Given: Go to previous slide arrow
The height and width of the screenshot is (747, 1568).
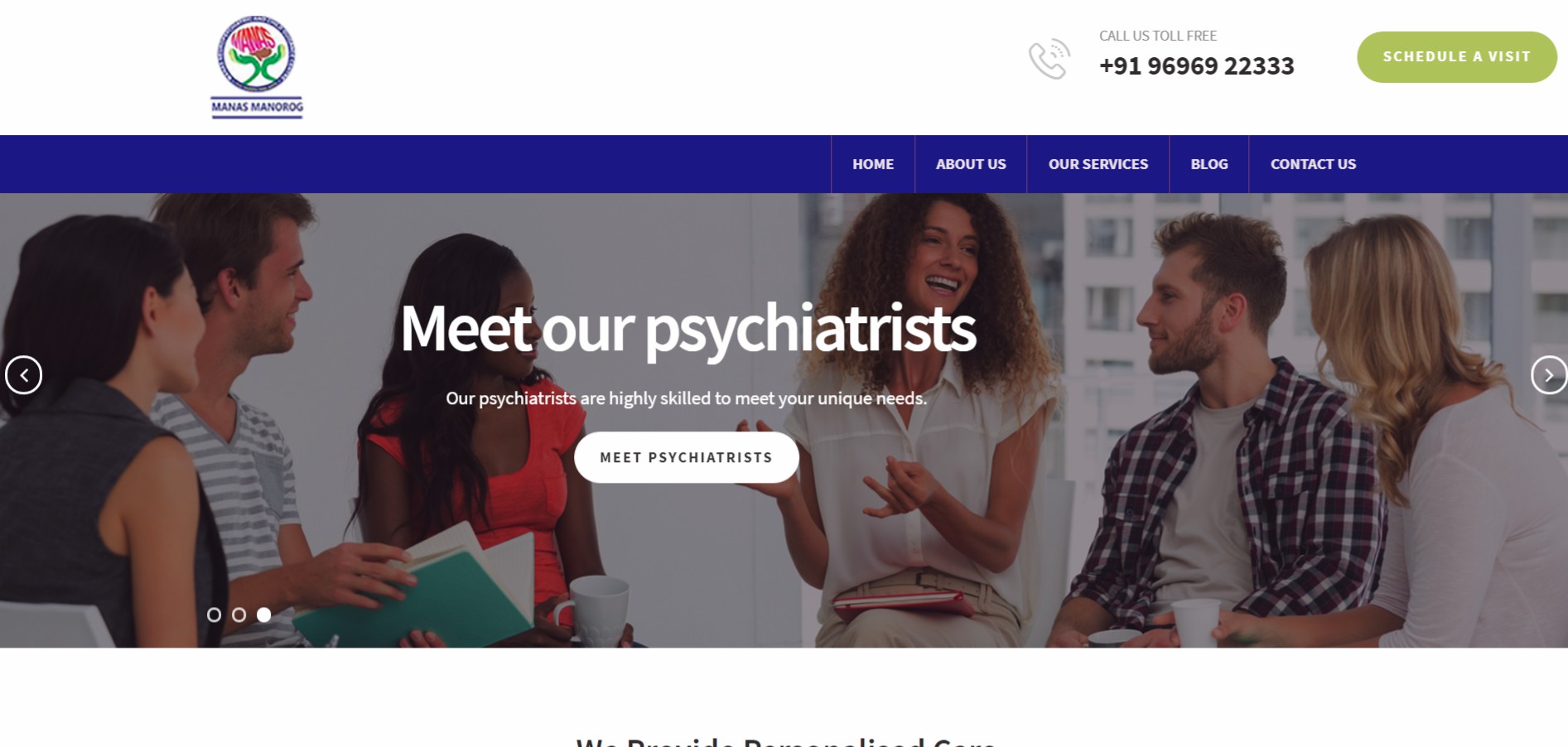Looking at the screenshot, I should click(x=23, y=375).
